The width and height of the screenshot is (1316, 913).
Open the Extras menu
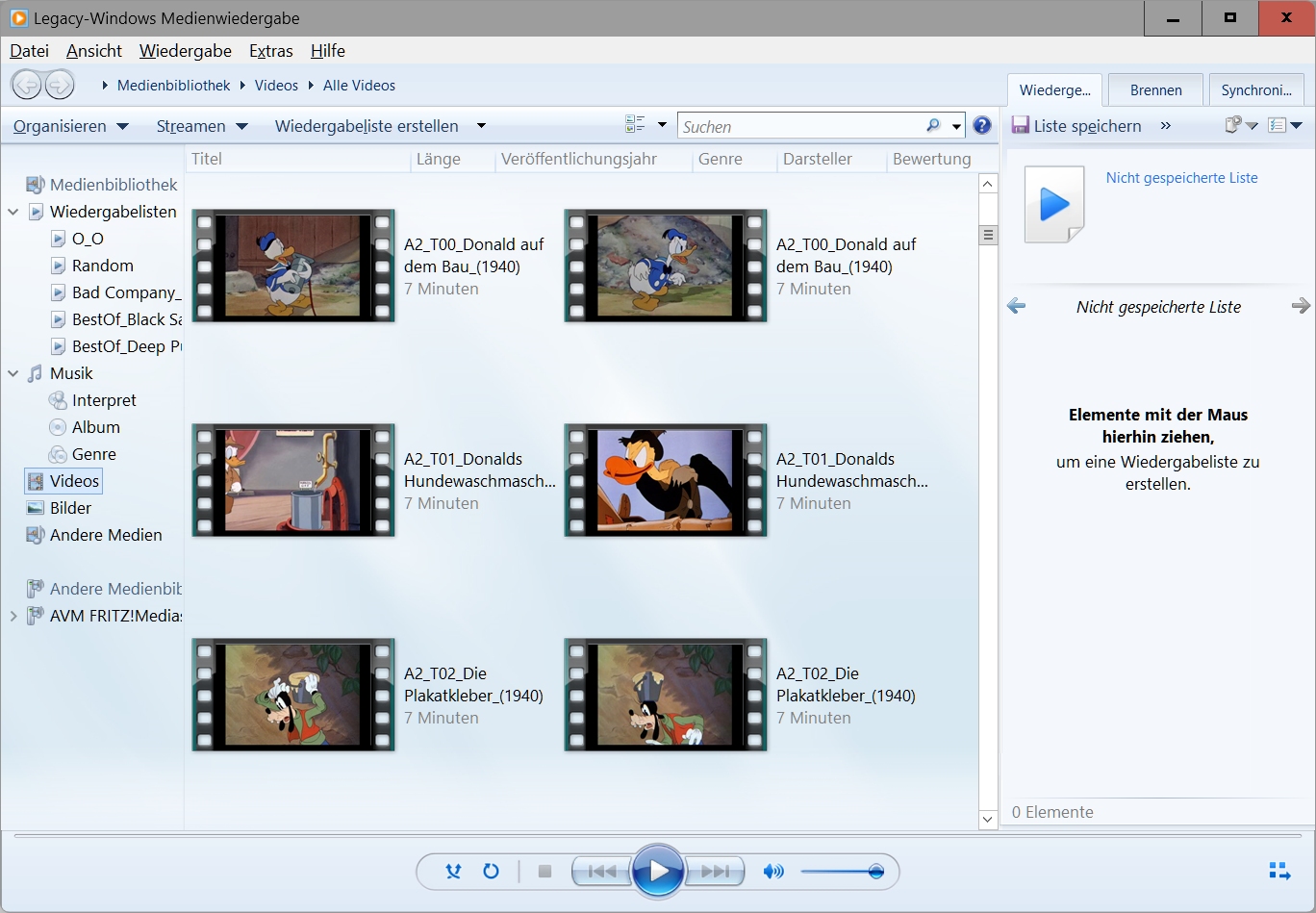[270, 51]
